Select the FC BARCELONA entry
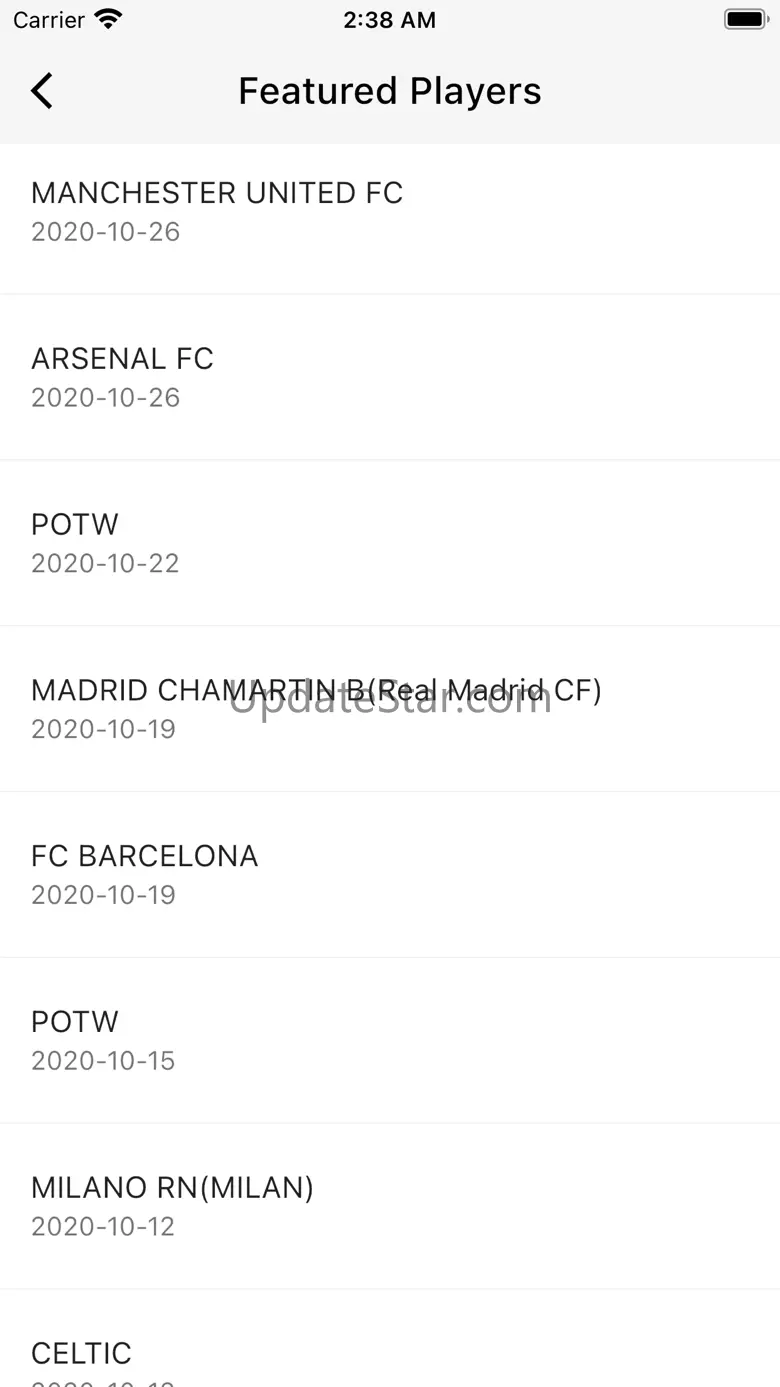 pos(144,857)
